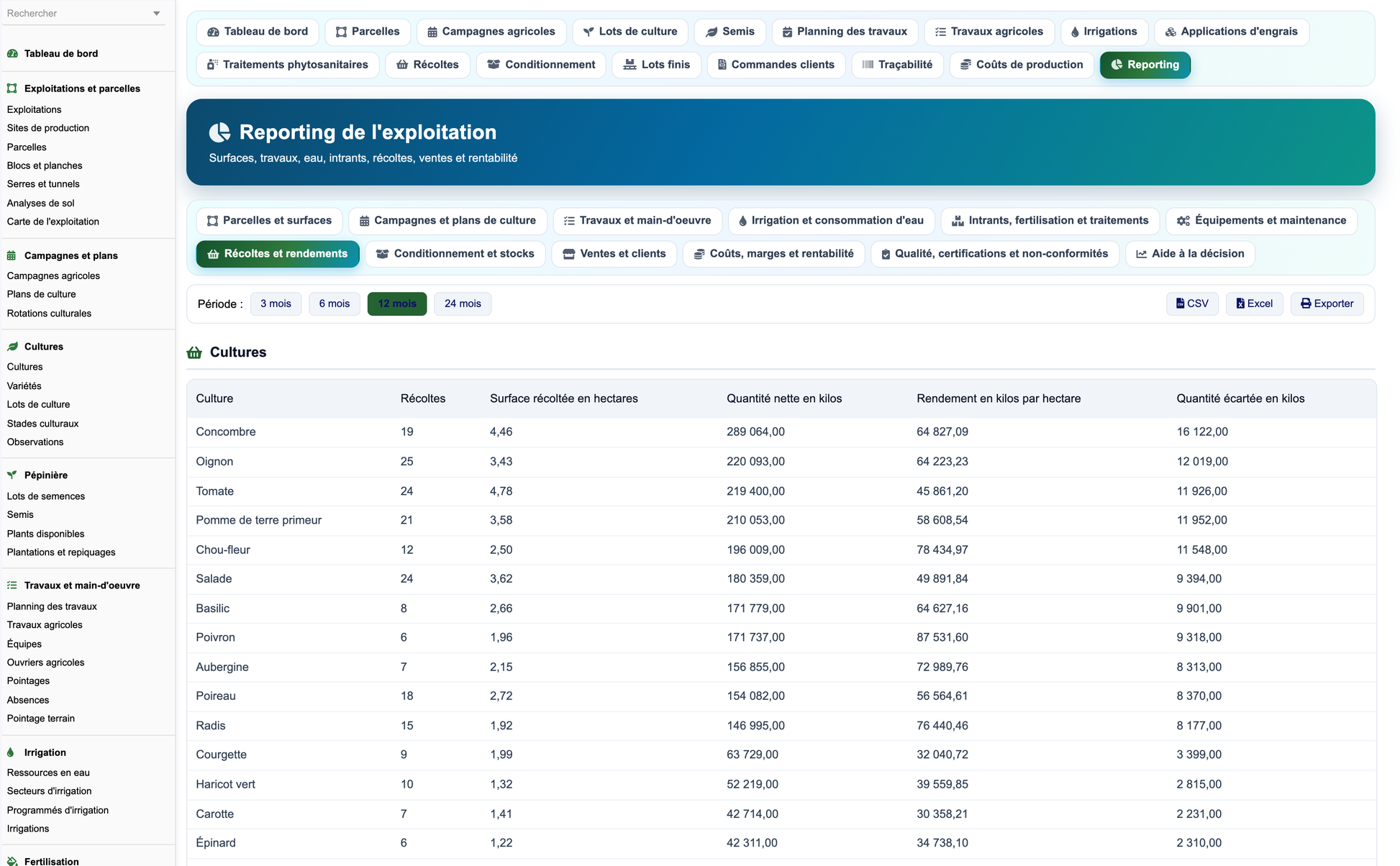Click the Épinard row name
The image size is (1400, 866).
[216, 843]
